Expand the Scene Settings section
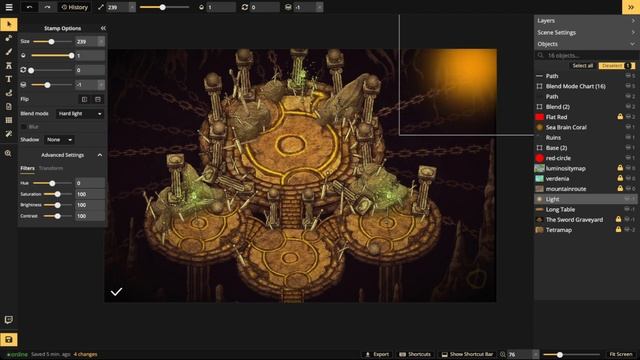Screen dimensions: 640x360 [x=587, y=32]
